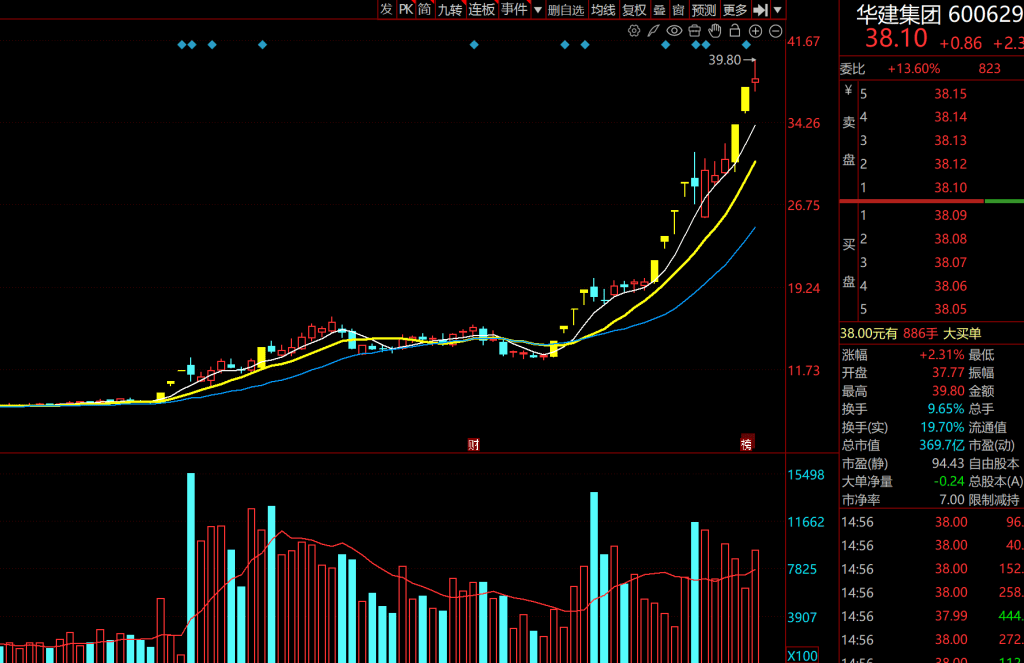Open the 更多 menu

pyautogui.click(x=735, y=10)
